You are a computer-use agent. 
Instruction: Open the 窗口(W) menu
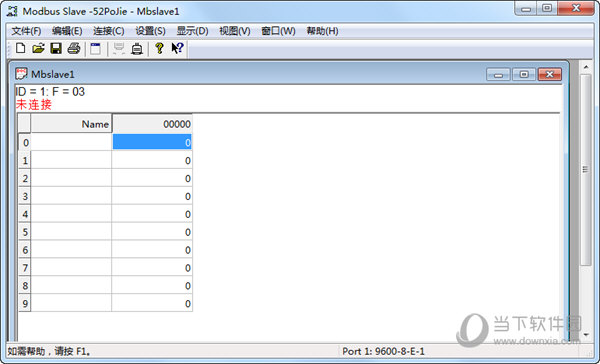[x=278, y=31]
